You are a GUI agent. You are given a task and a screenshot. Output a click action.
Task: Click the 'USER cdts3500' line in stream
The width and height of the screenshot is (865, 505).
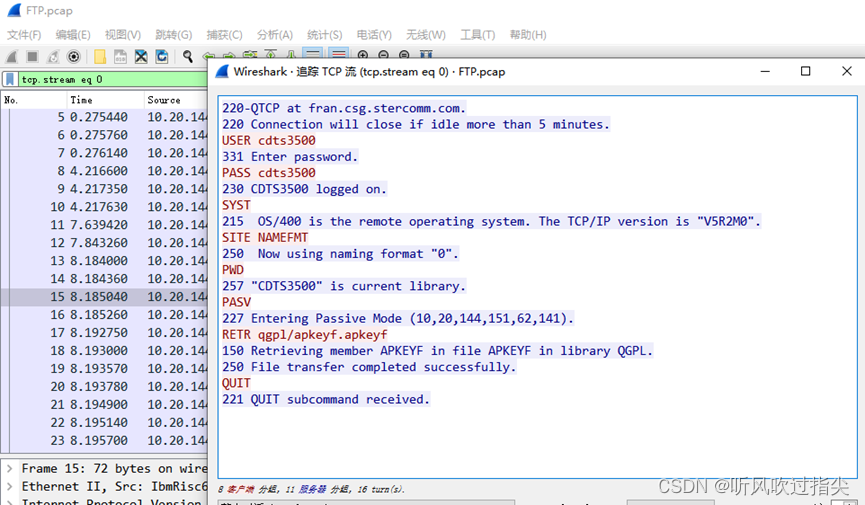click(269, 141)
